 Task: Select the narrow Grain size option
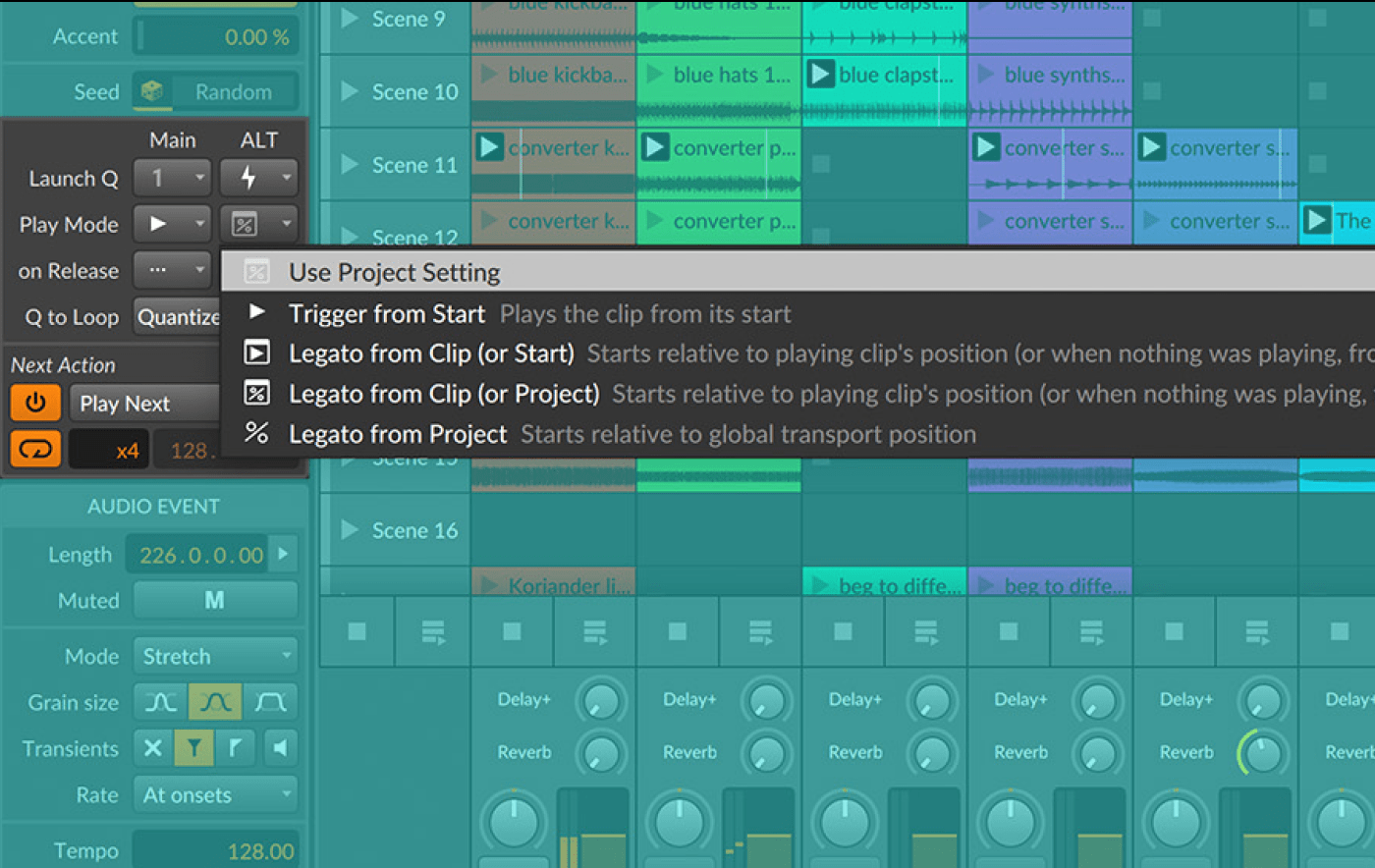pyautogui.click(x=160, y=701)
